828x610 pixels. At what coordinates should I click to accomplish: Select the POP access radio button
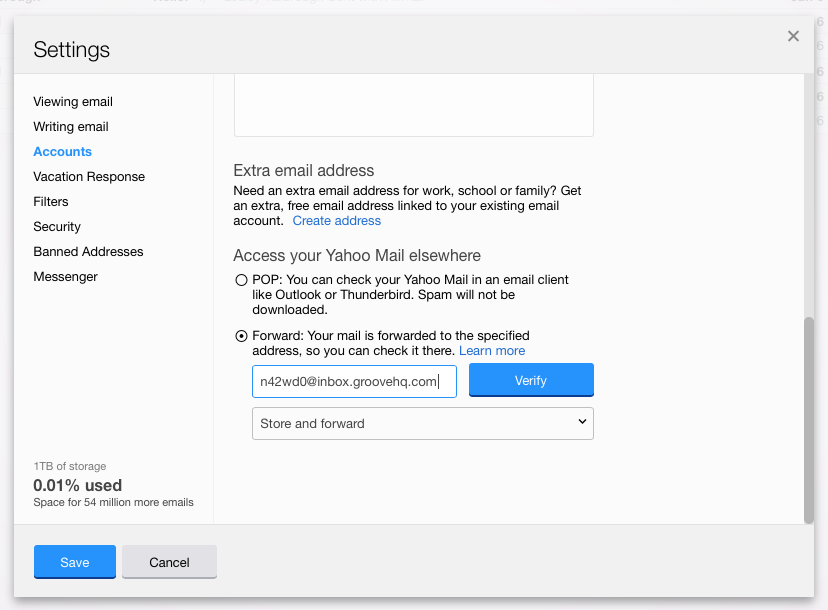click(241, 281)
